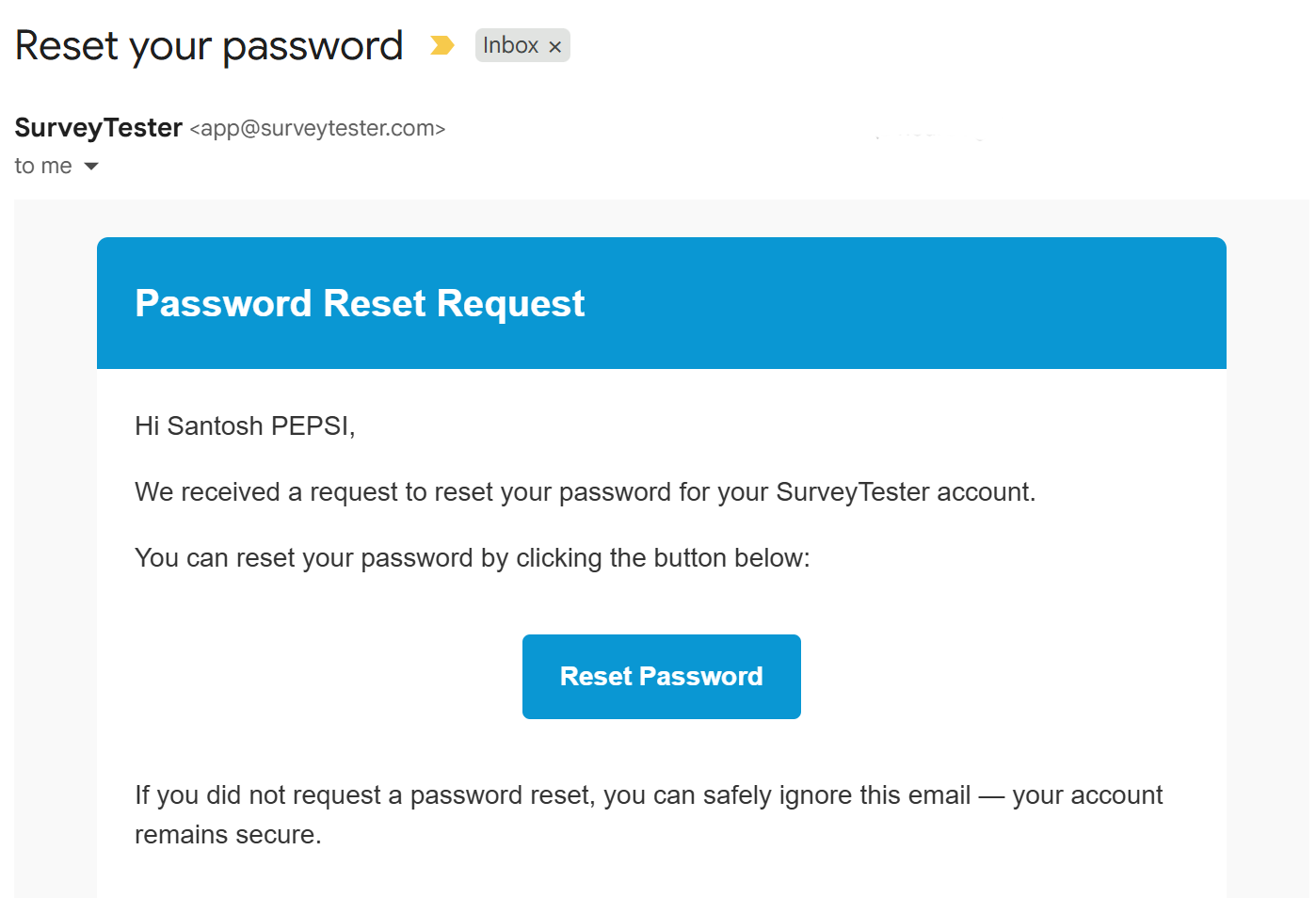Click the "Reset your password" subject line
1316x898 pixels.
(x=209, y=46)
